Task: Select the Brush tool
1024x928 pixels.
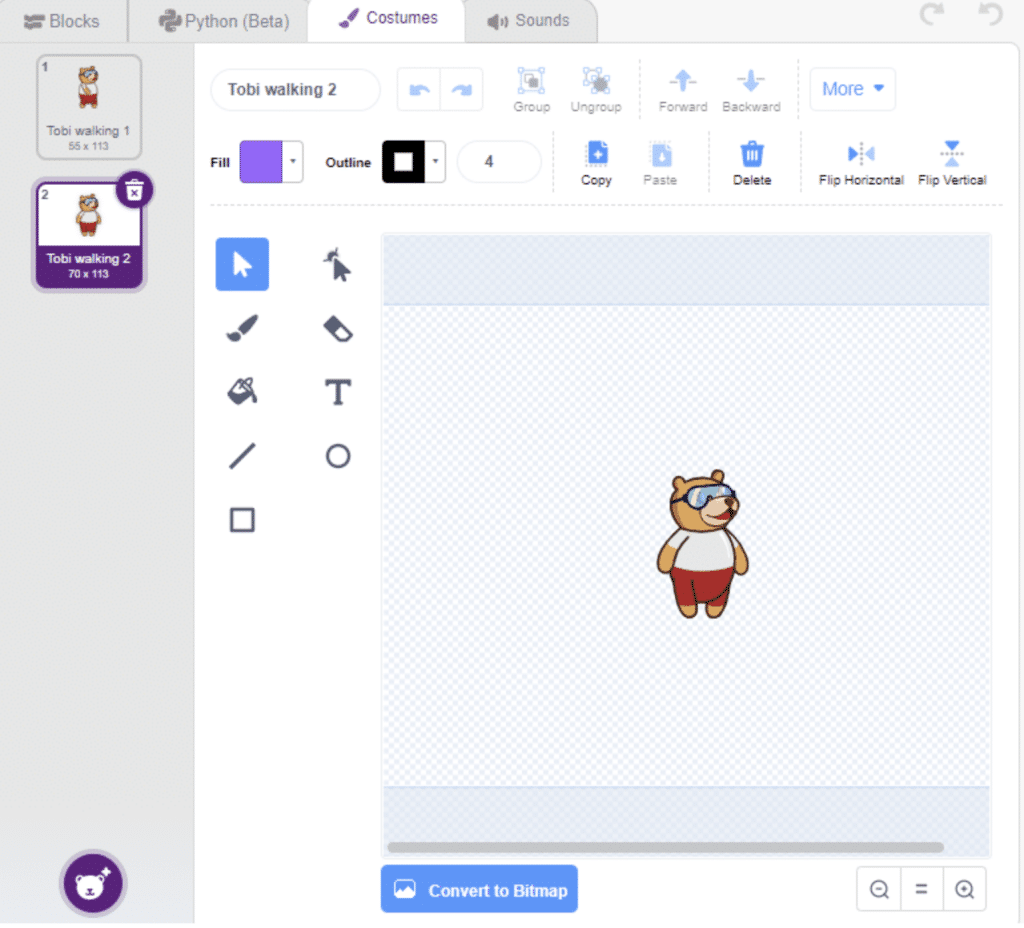Action: click(x=242, y=328)
